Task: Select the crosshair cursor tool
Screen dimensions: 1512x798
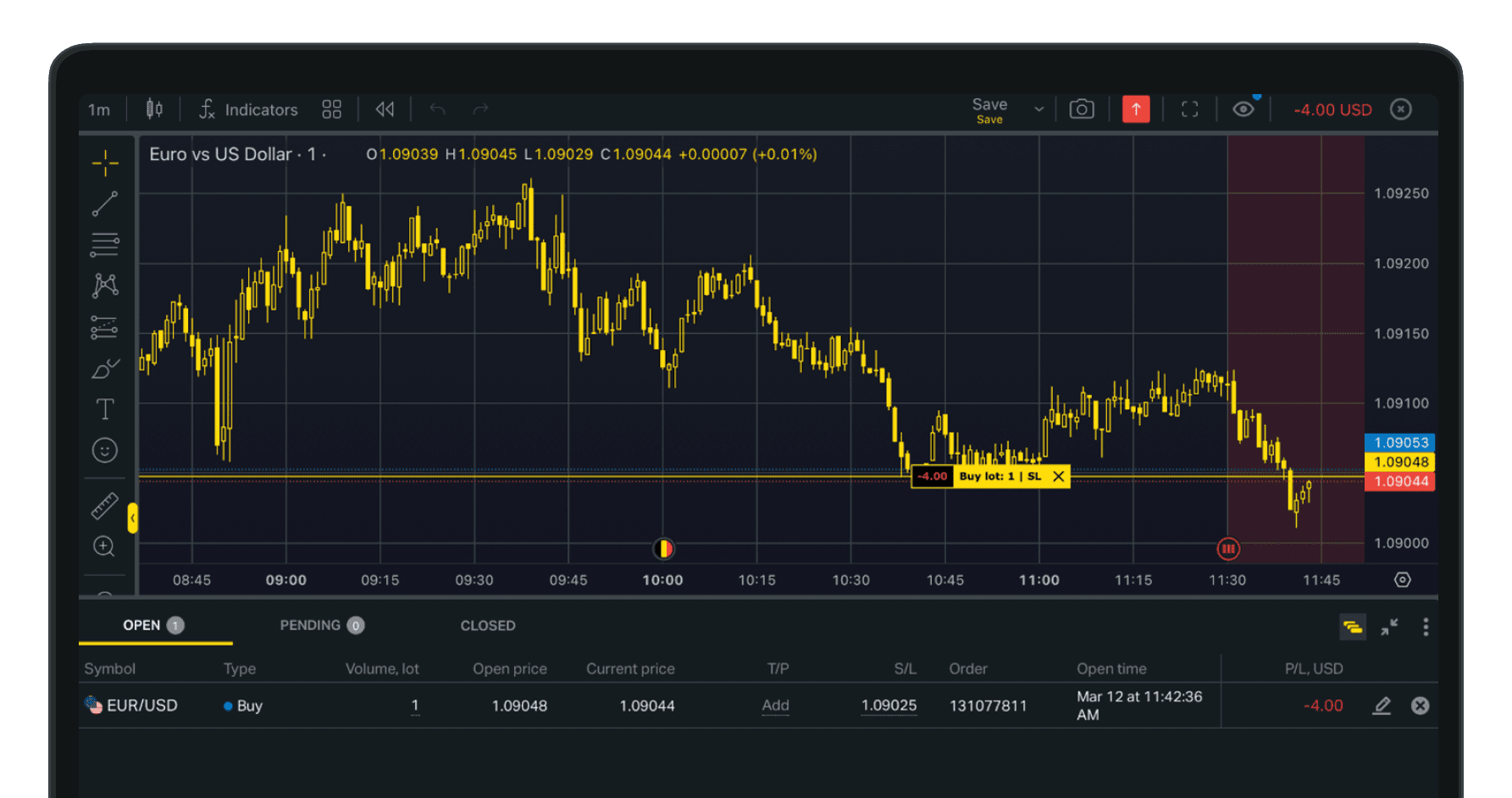Action: click(104, 161)
